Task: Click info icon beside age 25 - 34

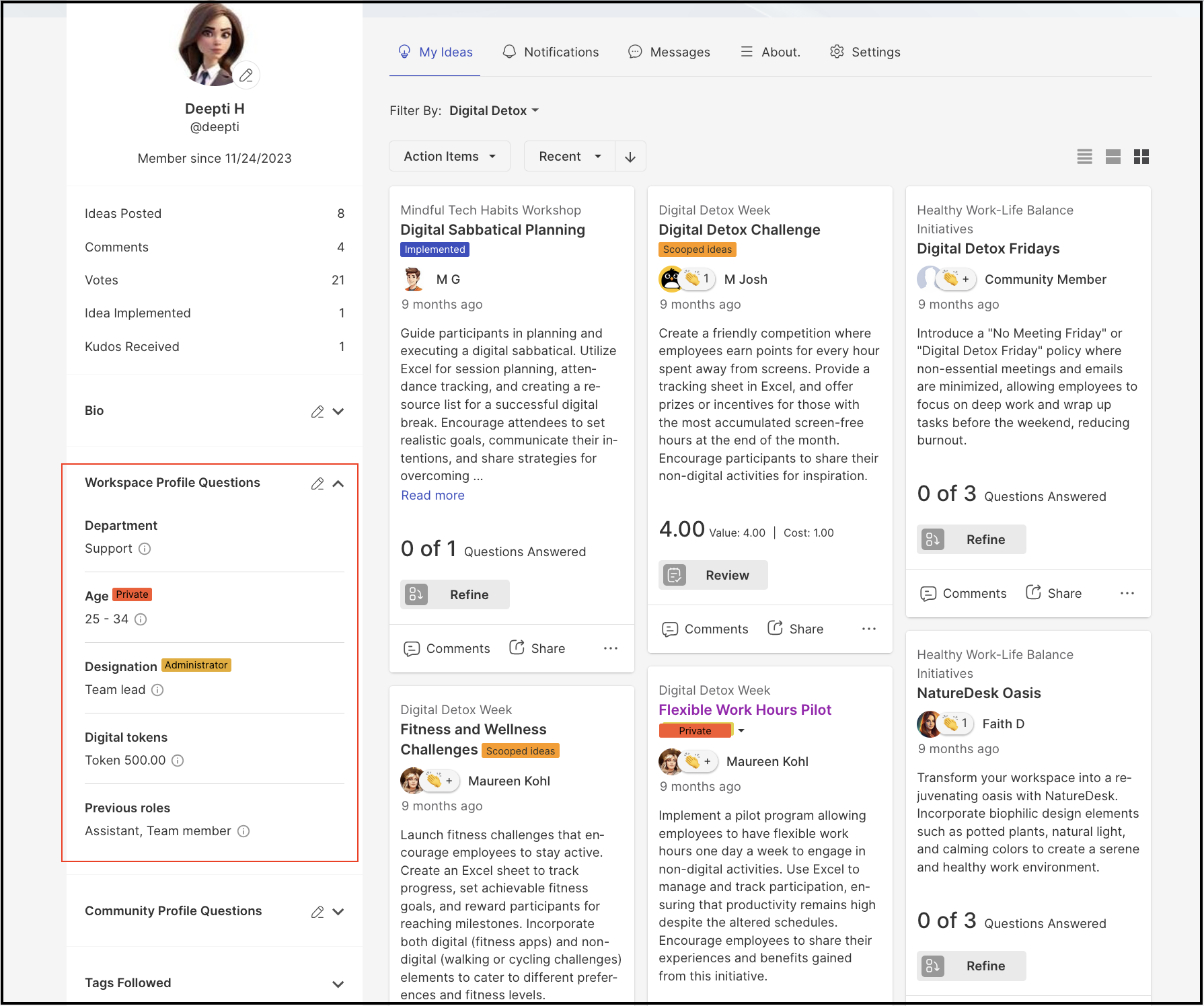Action: 141,619
